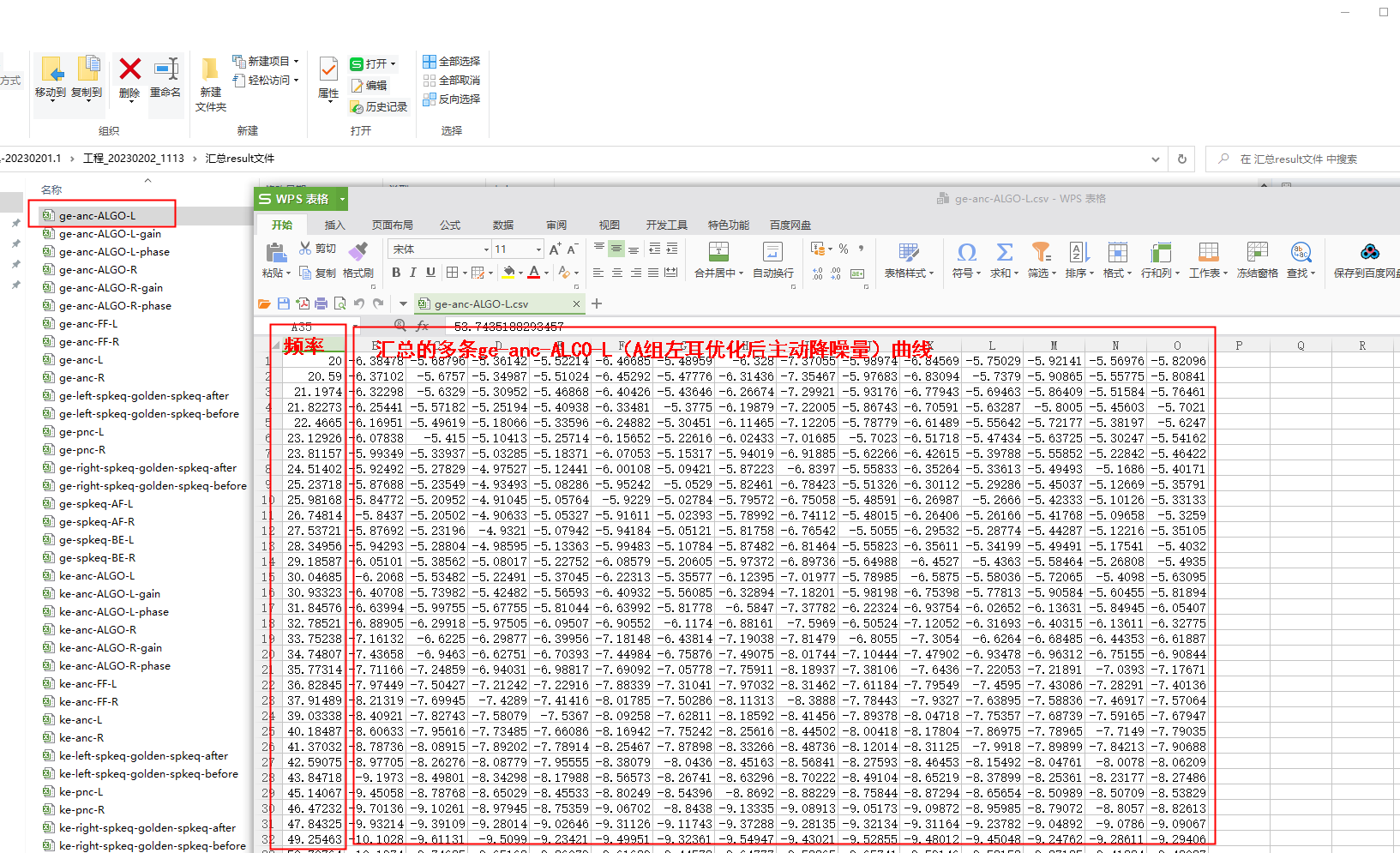Click the red font color swatch button
The image size is (1400, 853).
(534, 273)
